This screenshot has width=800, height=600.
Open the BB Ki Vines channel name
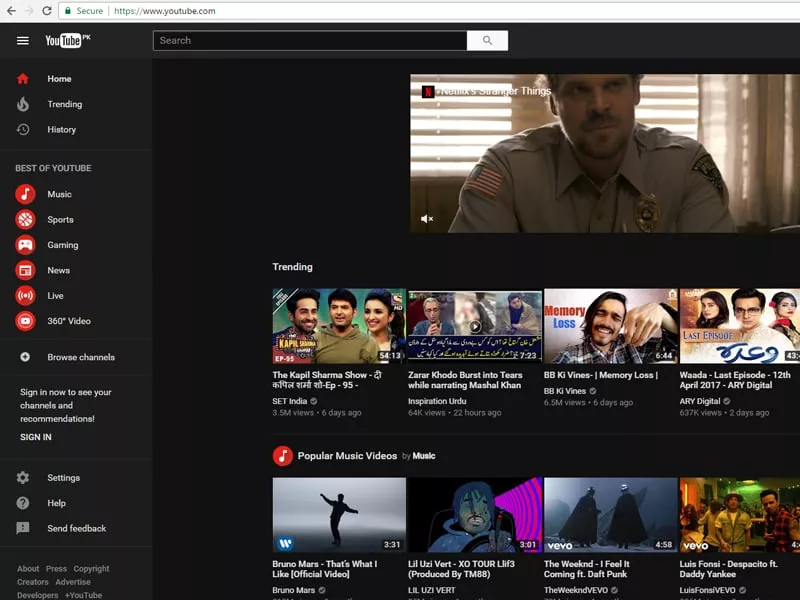pyautogui.click(x=564, y=391)
